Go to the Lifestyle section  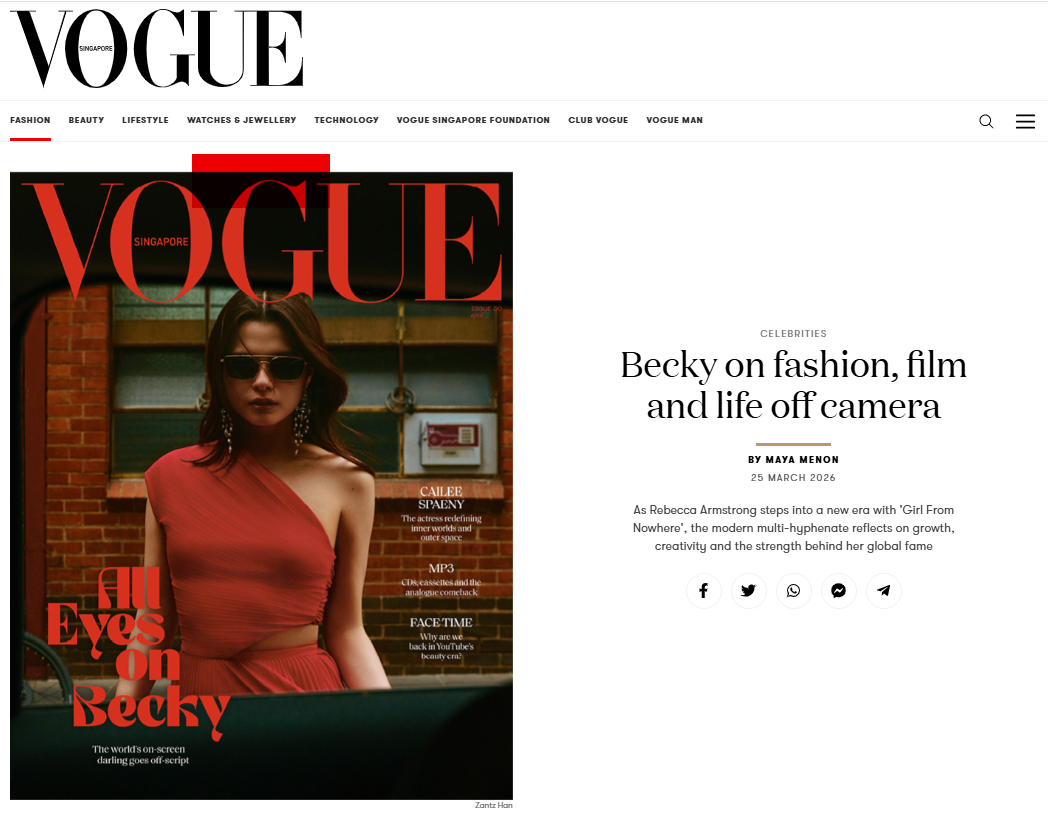[145, 120]
